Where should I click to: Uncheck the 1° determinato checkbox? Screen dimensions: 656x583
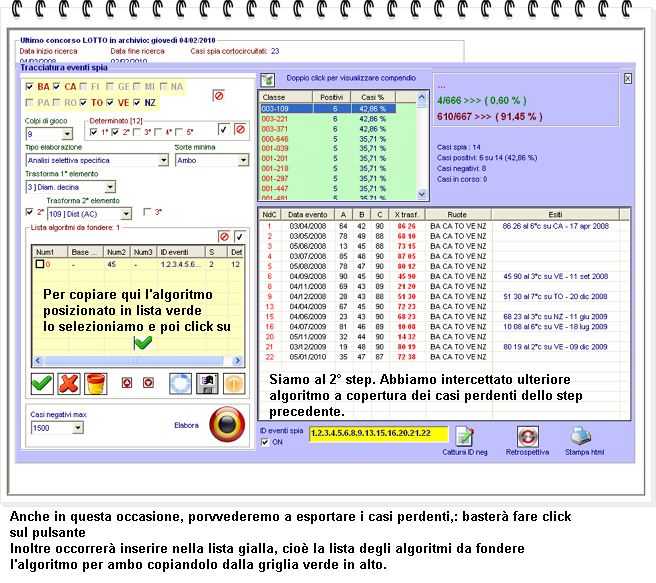(94, 132)
